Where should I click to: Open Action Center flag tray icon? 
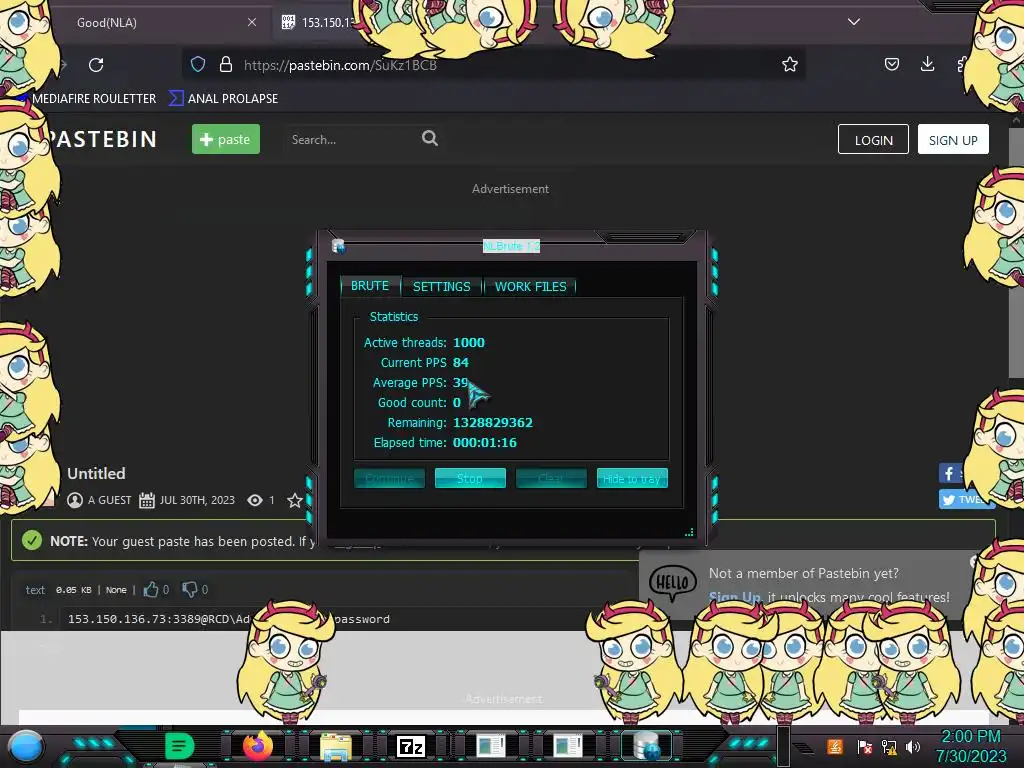(x=864, y=746)
